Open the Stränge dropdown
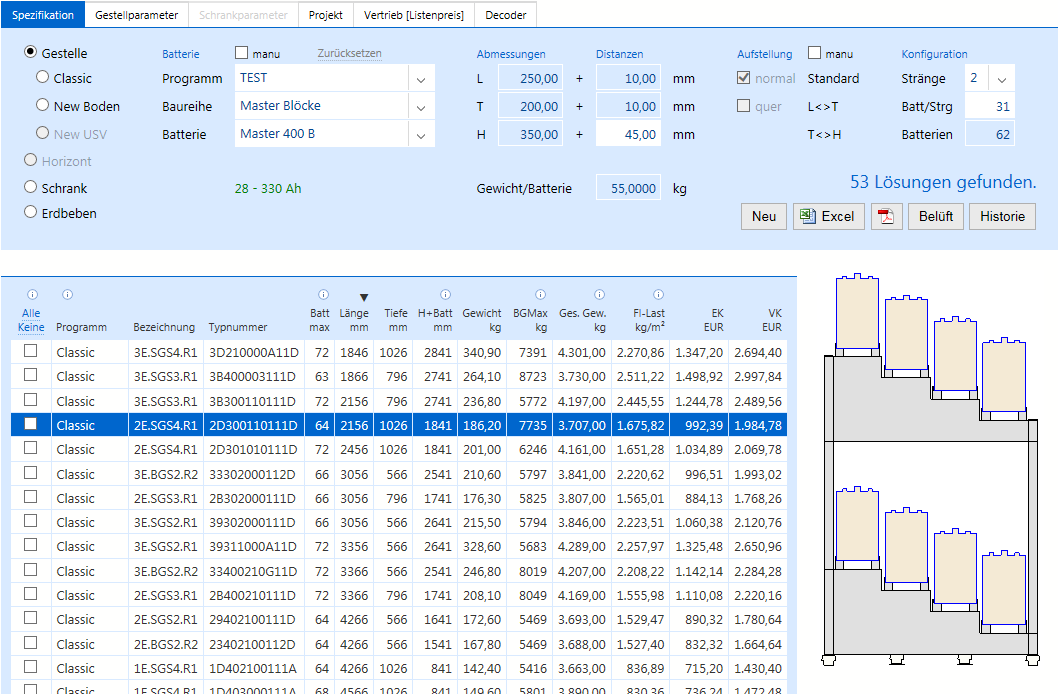The width and height of the screenshot is (1058, 694). click(x=1002, y=79)
